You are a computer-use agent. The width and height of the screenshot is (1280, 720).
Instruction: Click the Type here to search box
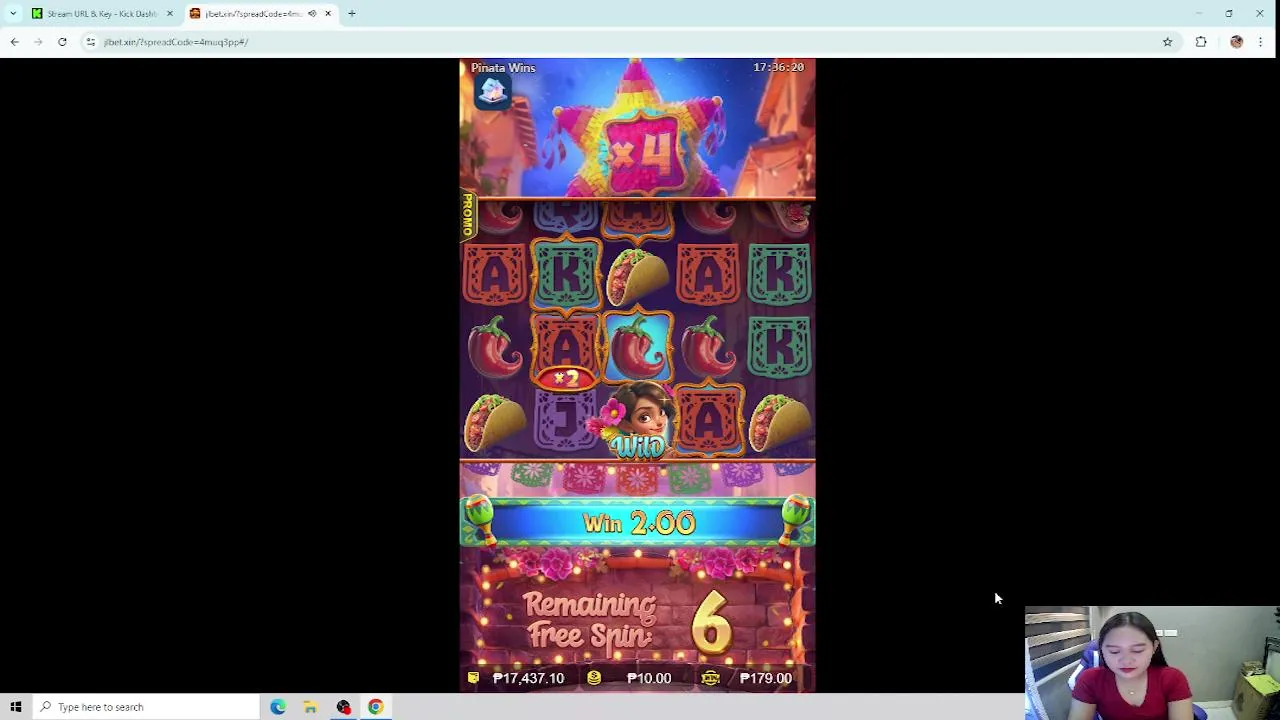[x=145, y=707]
